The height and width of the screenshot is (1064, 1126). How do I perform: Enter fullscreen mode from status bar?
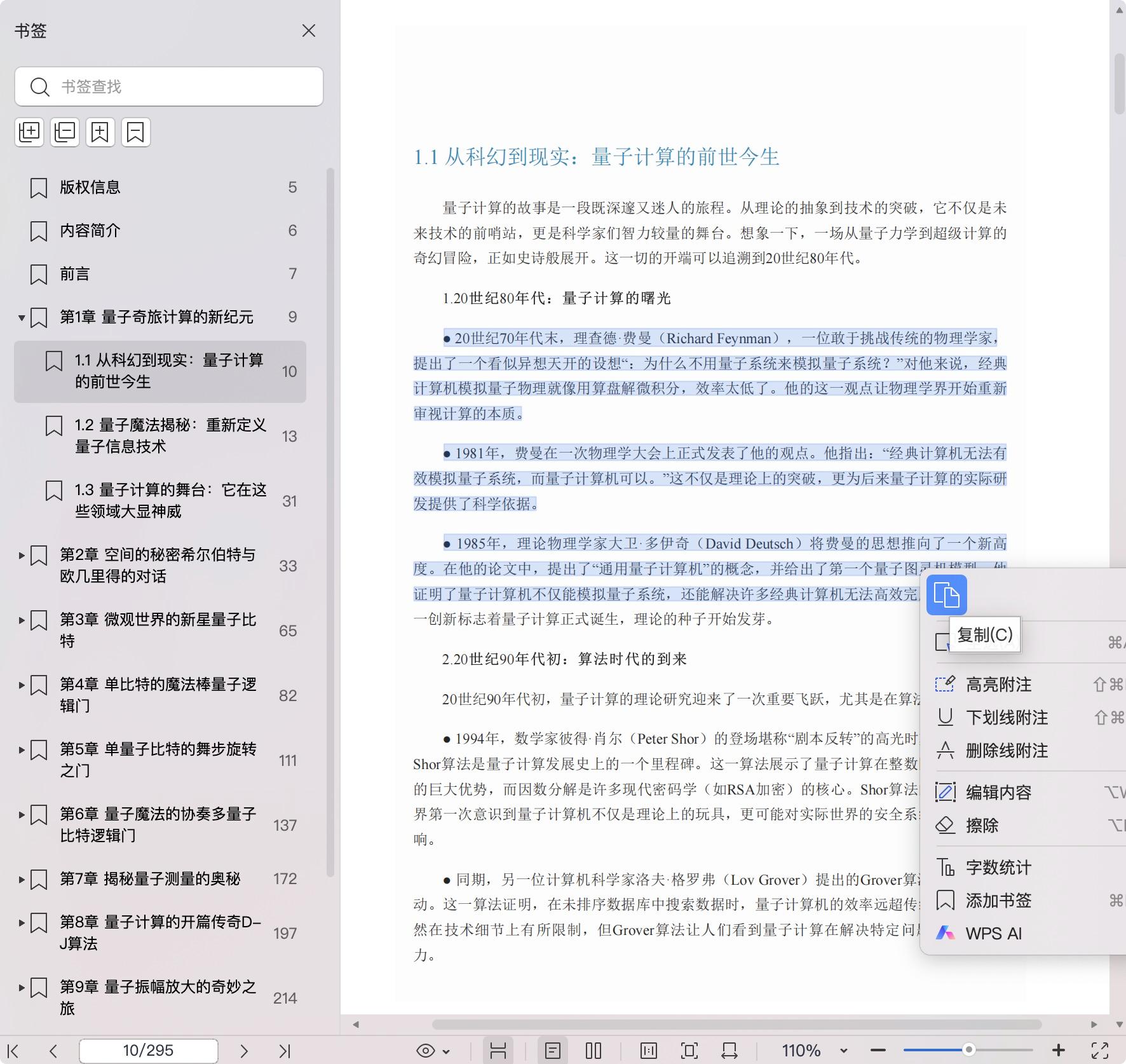pyautogui.click(x=1100, y=1051)
